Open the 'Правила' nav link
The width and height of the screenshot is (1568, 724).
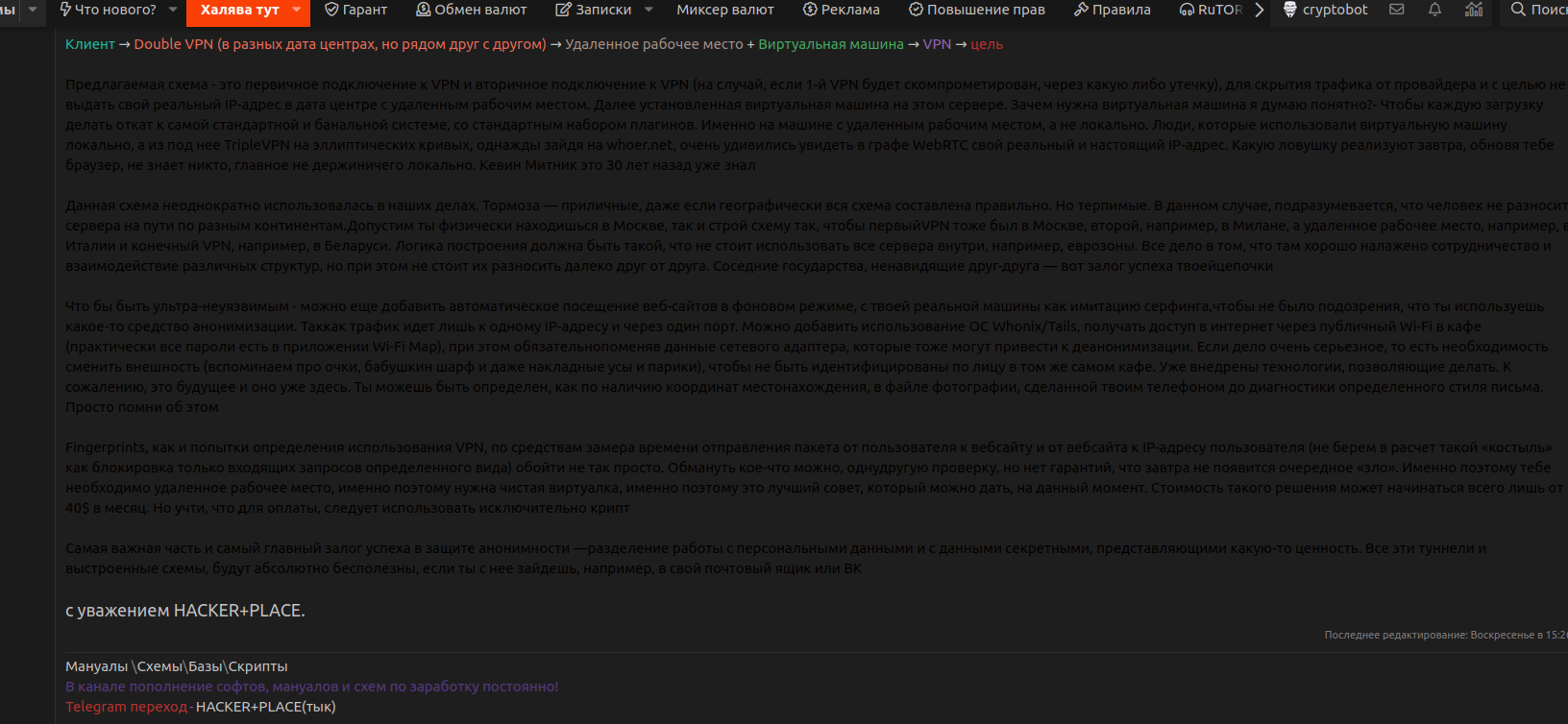tap(1112, 10)
